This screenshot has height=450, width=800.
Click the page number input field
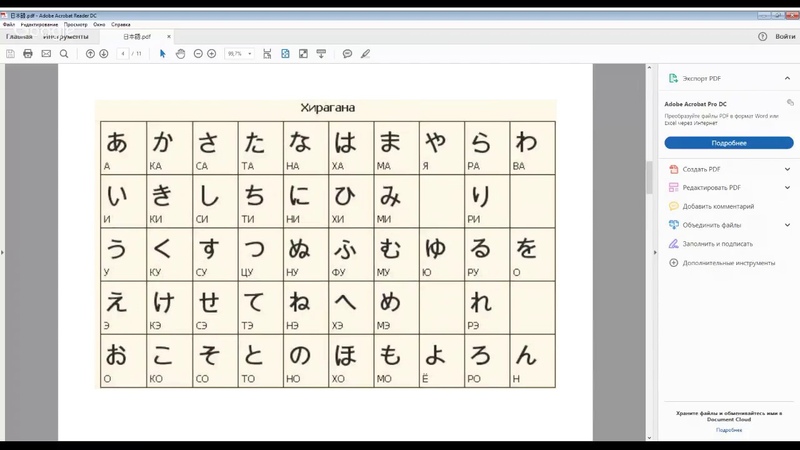pyautogui.click(x=123, y=54)
